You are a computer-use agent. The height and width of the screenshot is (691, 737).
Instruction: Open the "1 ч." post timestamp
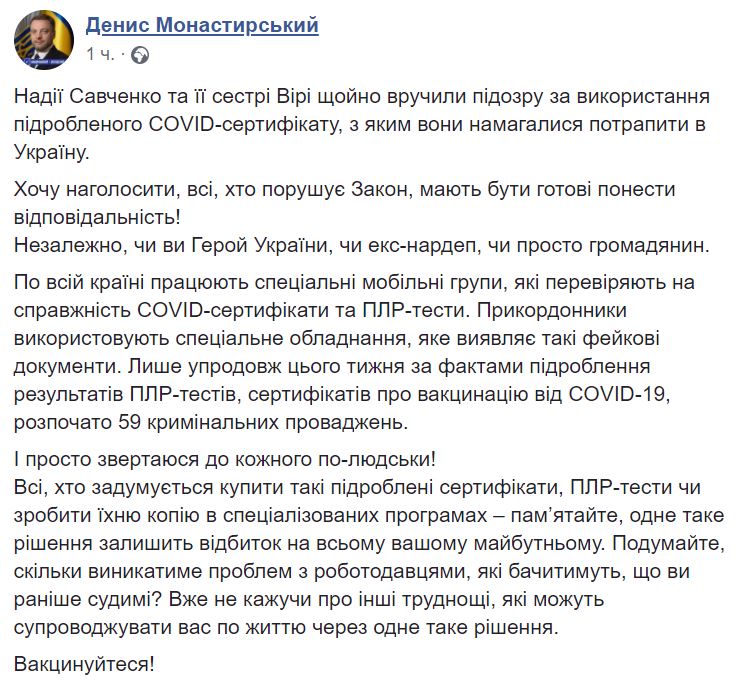click(x=101, y=54)
